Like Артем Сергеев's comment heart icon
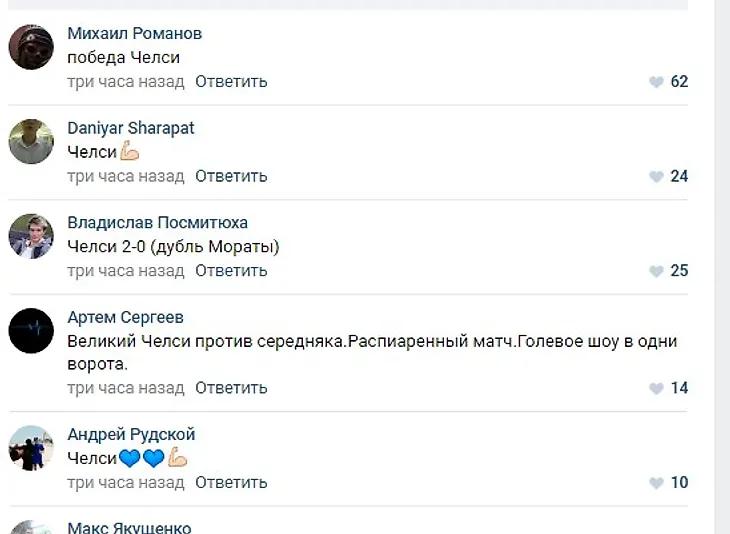 click(x=656, y=388)
